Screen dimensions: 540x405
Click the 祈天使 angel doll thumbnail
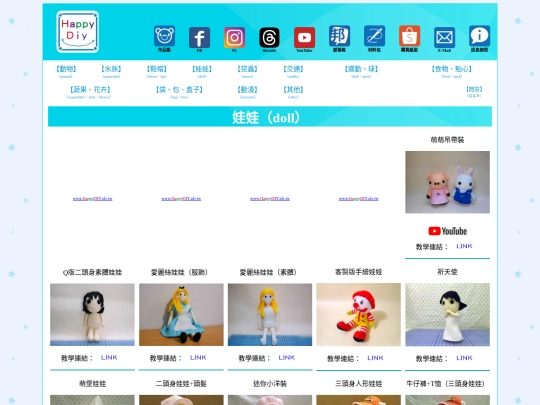447,314
